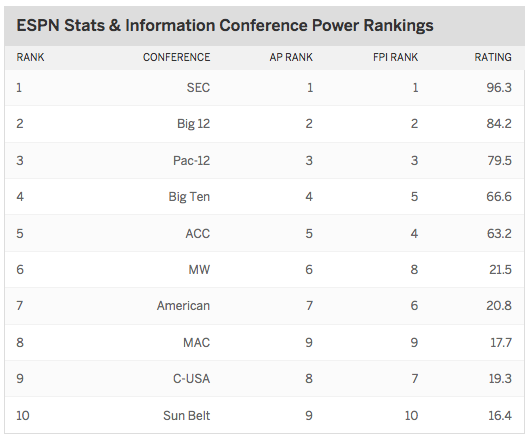Select the Big Ten conference name
The height and width of the screenshot is (437, 529).
tap(189, 197)
